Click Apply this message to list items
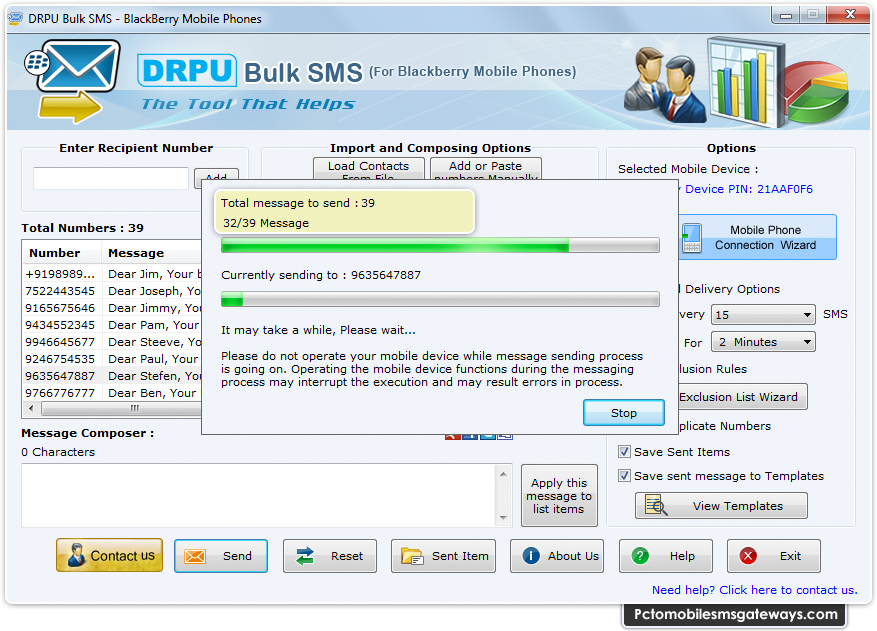The height and width of the screenshot is (631, 877). pyautogui.click(x=559, y=496)
